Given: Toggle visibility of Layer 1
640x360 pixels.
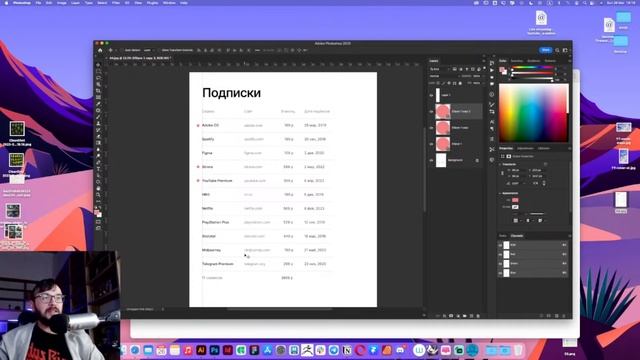Looking at the screenshot, I should [431, 95].
